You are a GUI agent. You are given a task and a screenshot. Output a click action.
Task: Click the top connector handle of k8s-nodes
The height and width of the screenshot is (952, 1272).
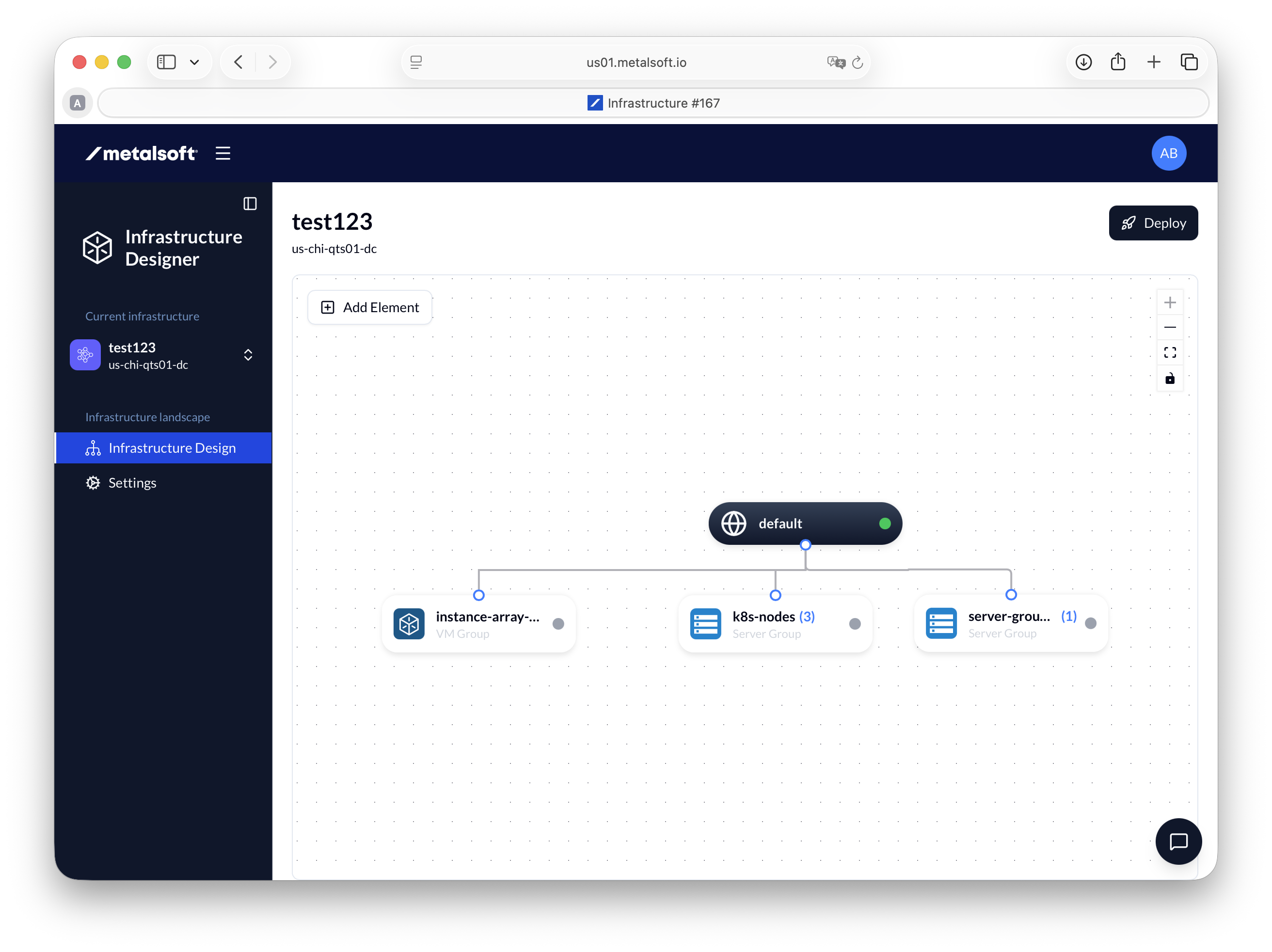pyautogui.click(x=775, y=596)
